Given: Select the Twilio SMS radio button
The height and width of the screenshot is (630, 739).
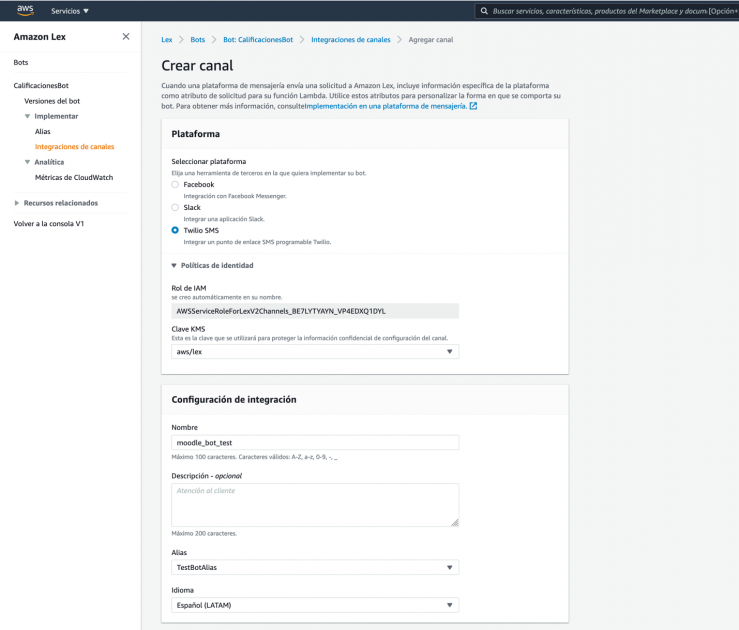Looking at the screenshot, I should (175, 230).
